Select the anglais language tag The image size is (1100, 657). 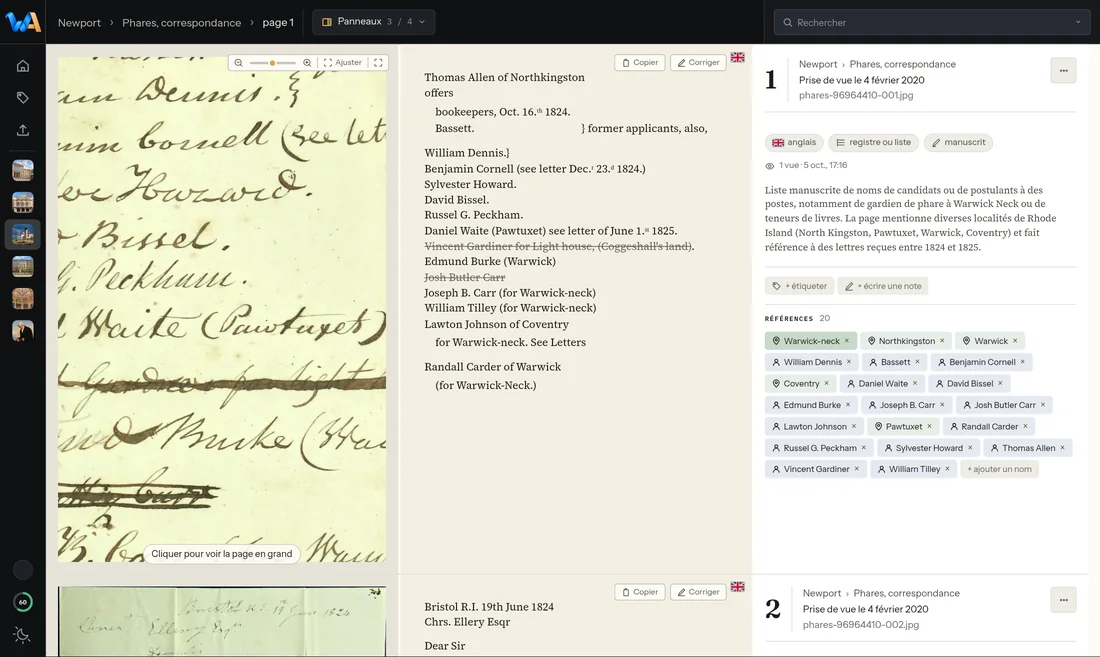click(794, 143)
